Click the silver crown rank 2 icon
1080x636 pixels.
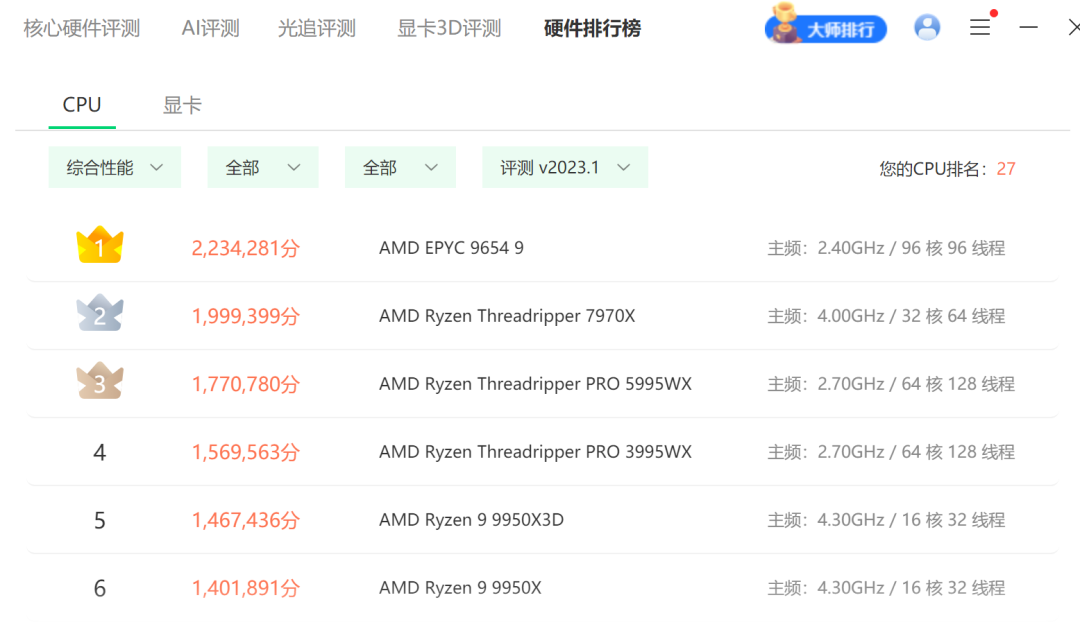100,314
